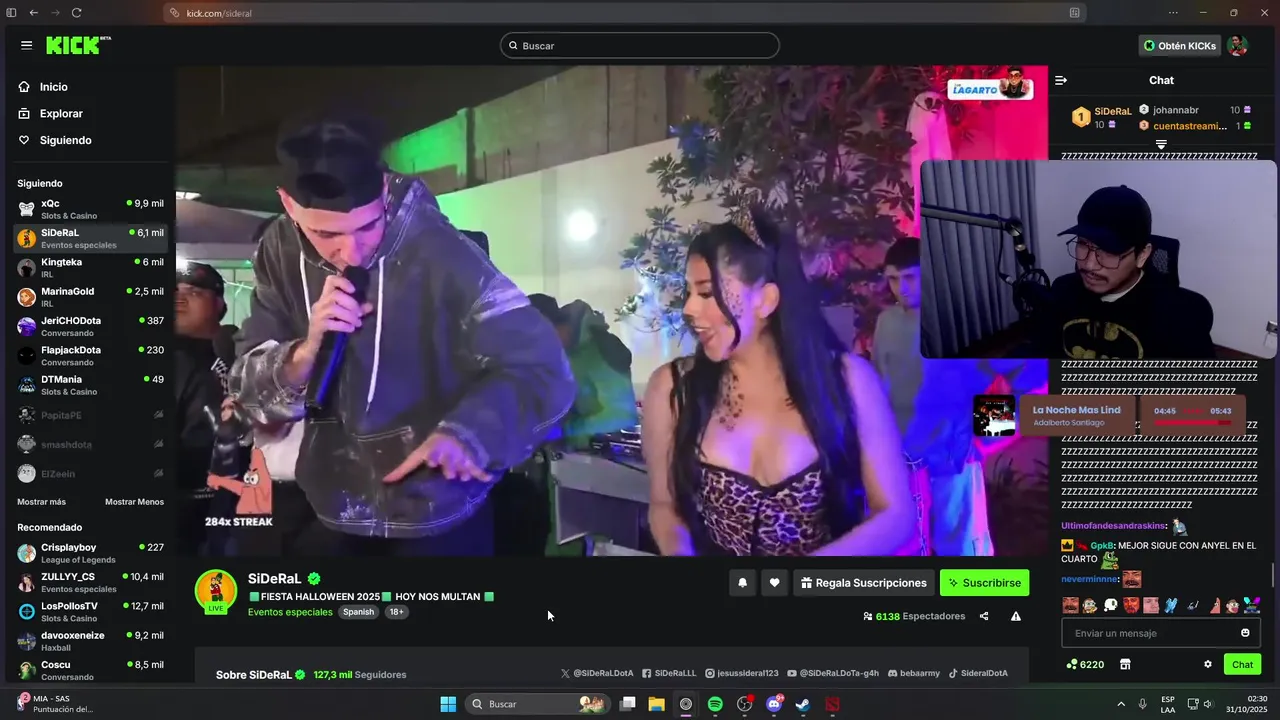Open the Discord bebaarmy link
This screenshot has height=720, width=1280.
coord(914,674)
